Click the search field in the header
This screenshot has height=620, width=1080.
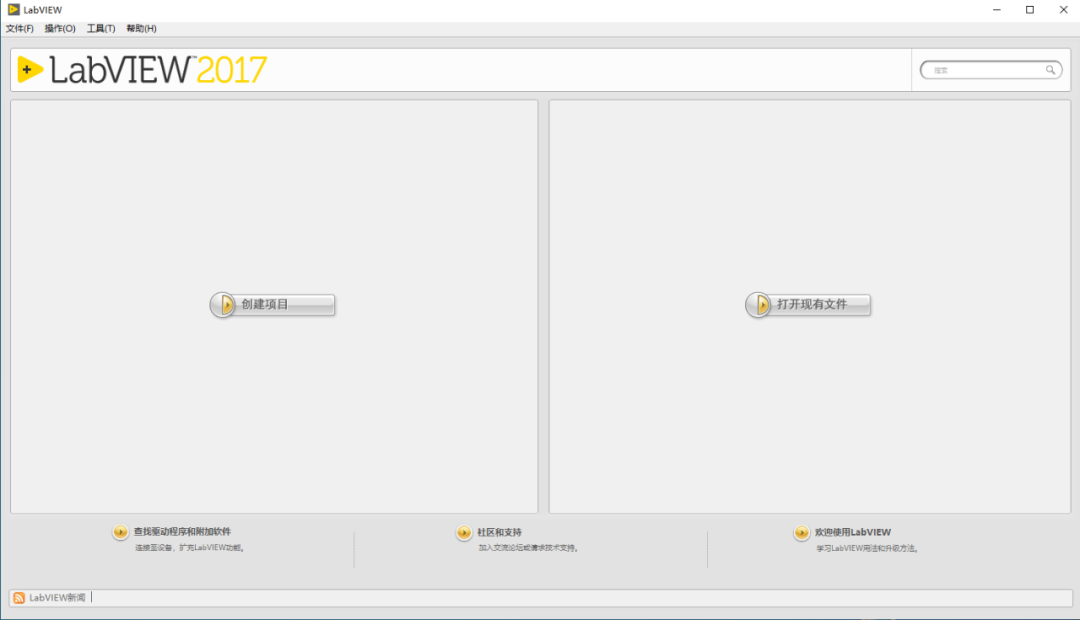point(990,70)
